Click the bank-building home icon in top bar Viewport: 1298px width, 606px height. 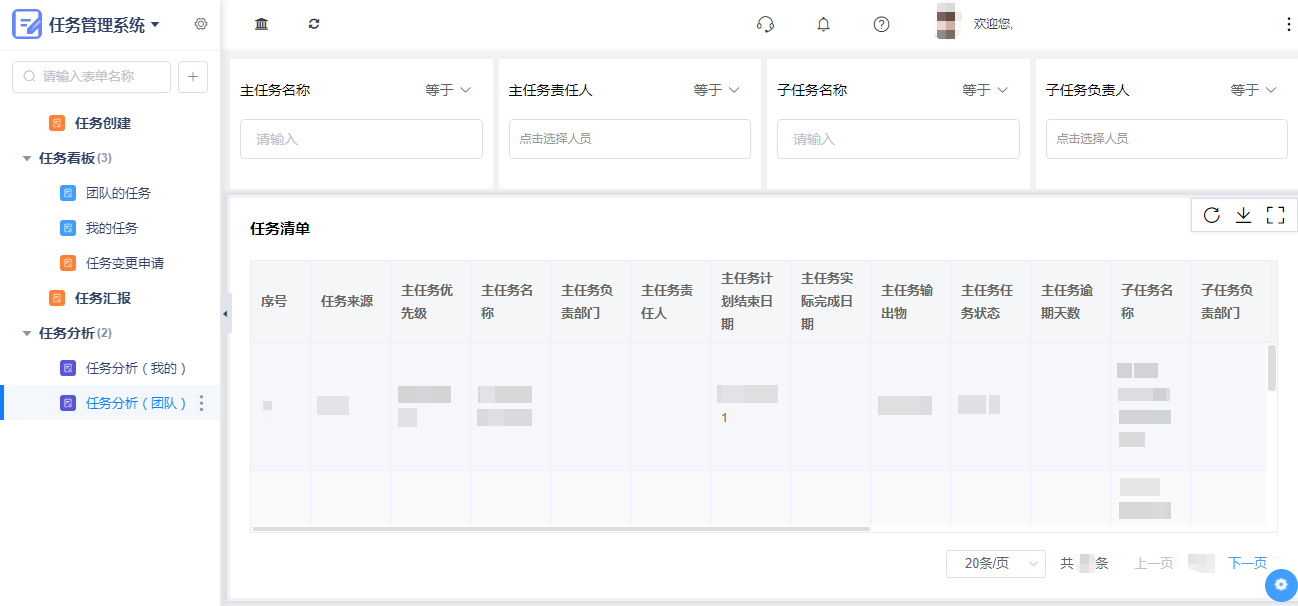pyautogui.click(x=262, y=24)
